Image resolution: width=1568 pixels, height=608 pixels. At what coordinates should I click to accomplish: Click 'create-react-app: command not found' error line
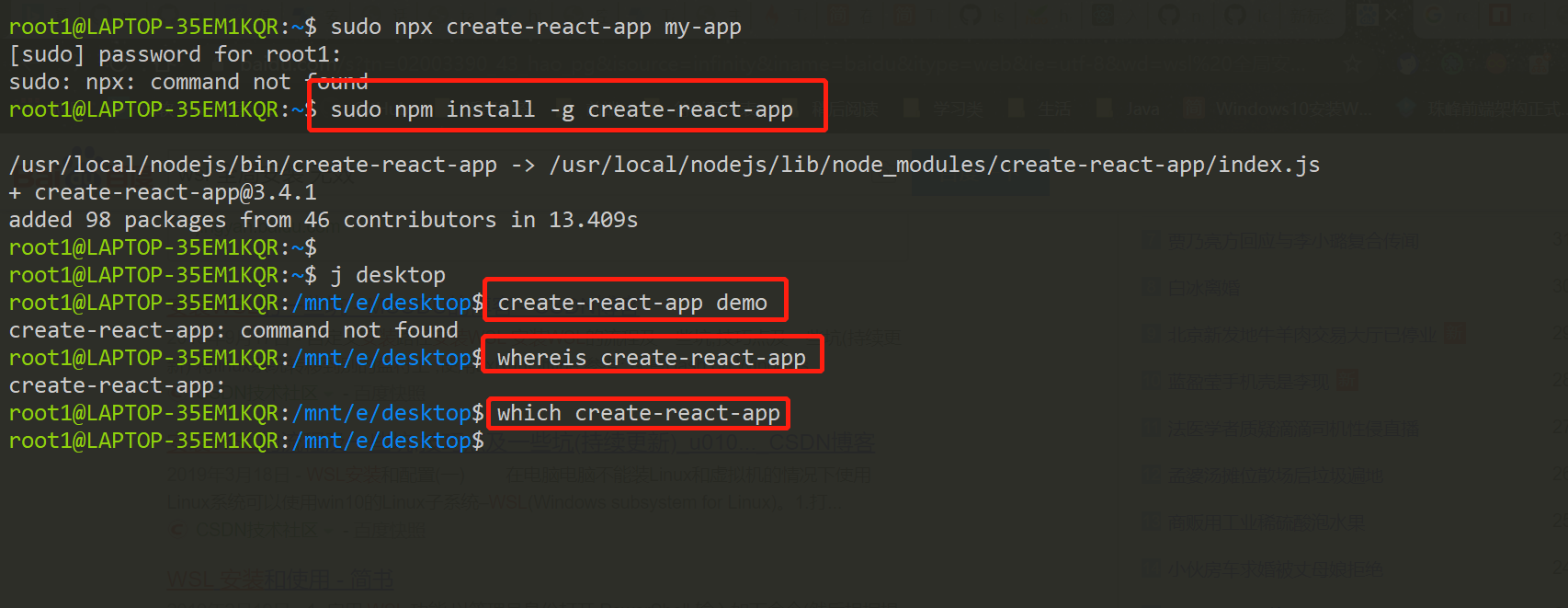coord(233,330)
